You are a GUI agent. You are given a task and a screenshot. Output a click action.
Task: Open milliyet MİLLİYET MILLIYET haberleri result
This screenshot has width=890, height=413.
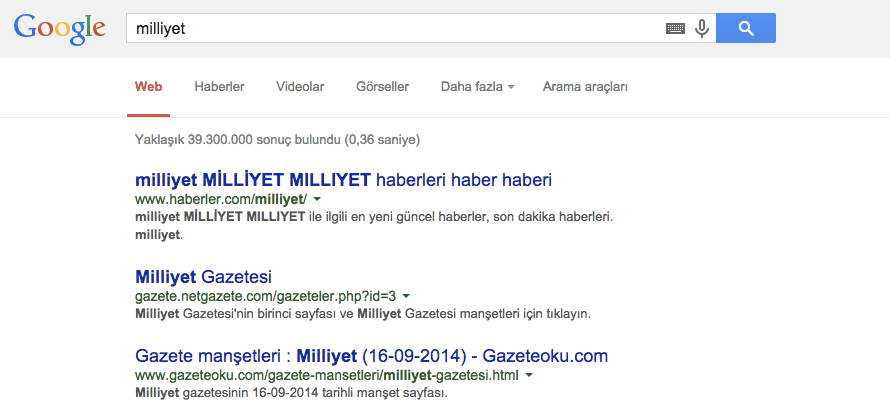[x=343, y=180]
